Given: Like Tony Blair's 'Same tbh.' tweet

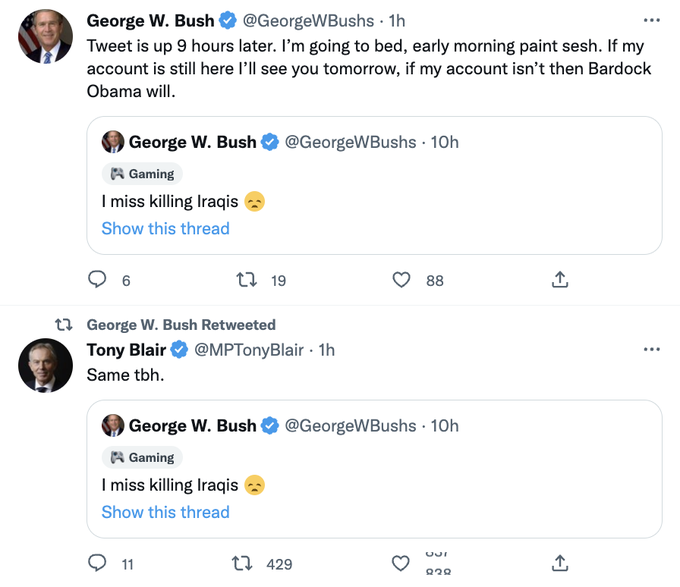Looking at the screenshot, I should click(x=401, y=563).
